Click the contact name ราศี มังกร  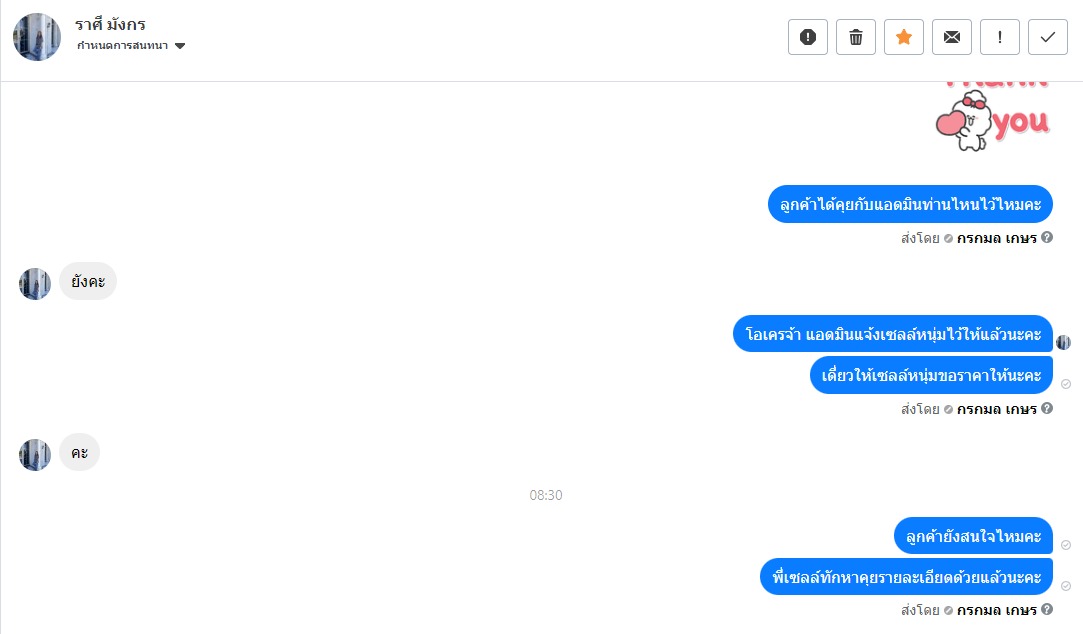tap(111, 25)
